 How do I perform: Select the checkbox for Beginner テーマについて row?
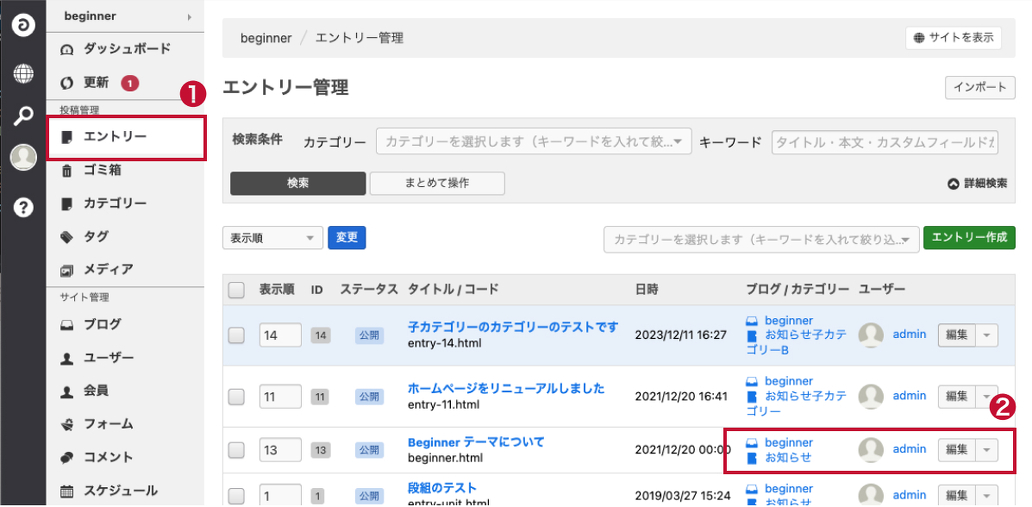(237, 450)
